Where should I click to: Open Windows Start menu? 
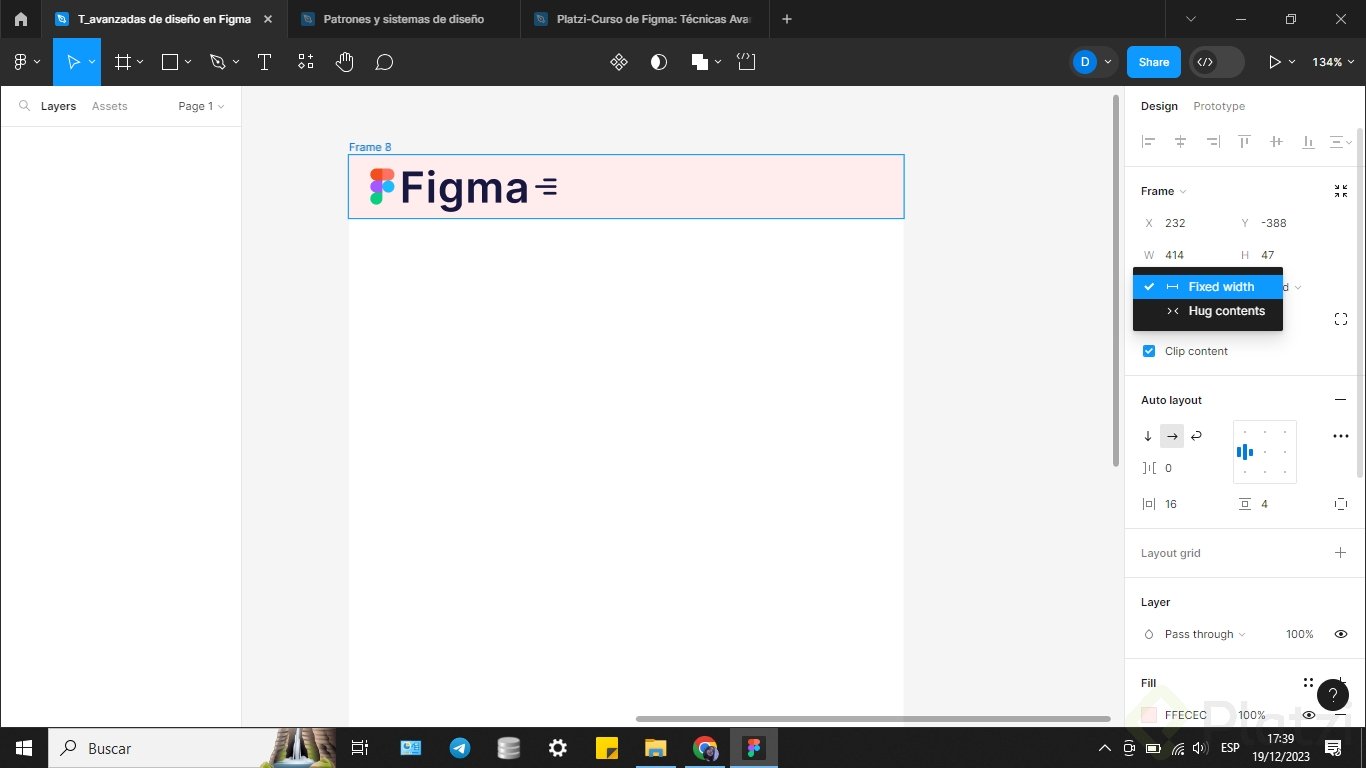[24, 748]
